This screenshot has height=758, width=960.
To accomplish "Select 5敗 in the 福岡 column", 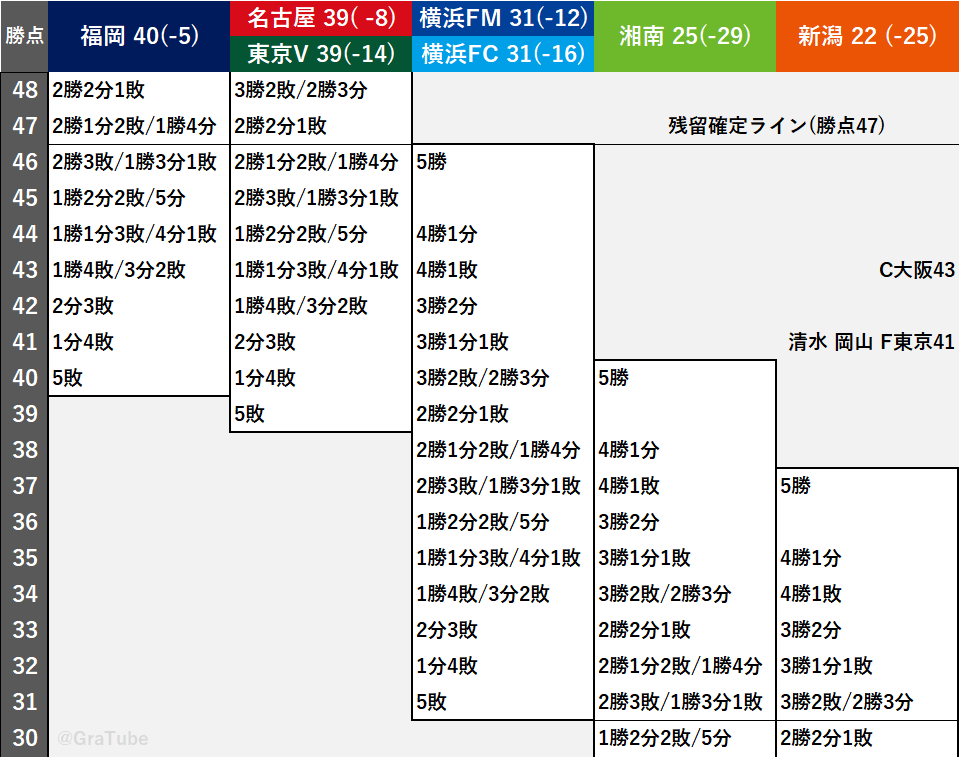I will pos(68,378).
